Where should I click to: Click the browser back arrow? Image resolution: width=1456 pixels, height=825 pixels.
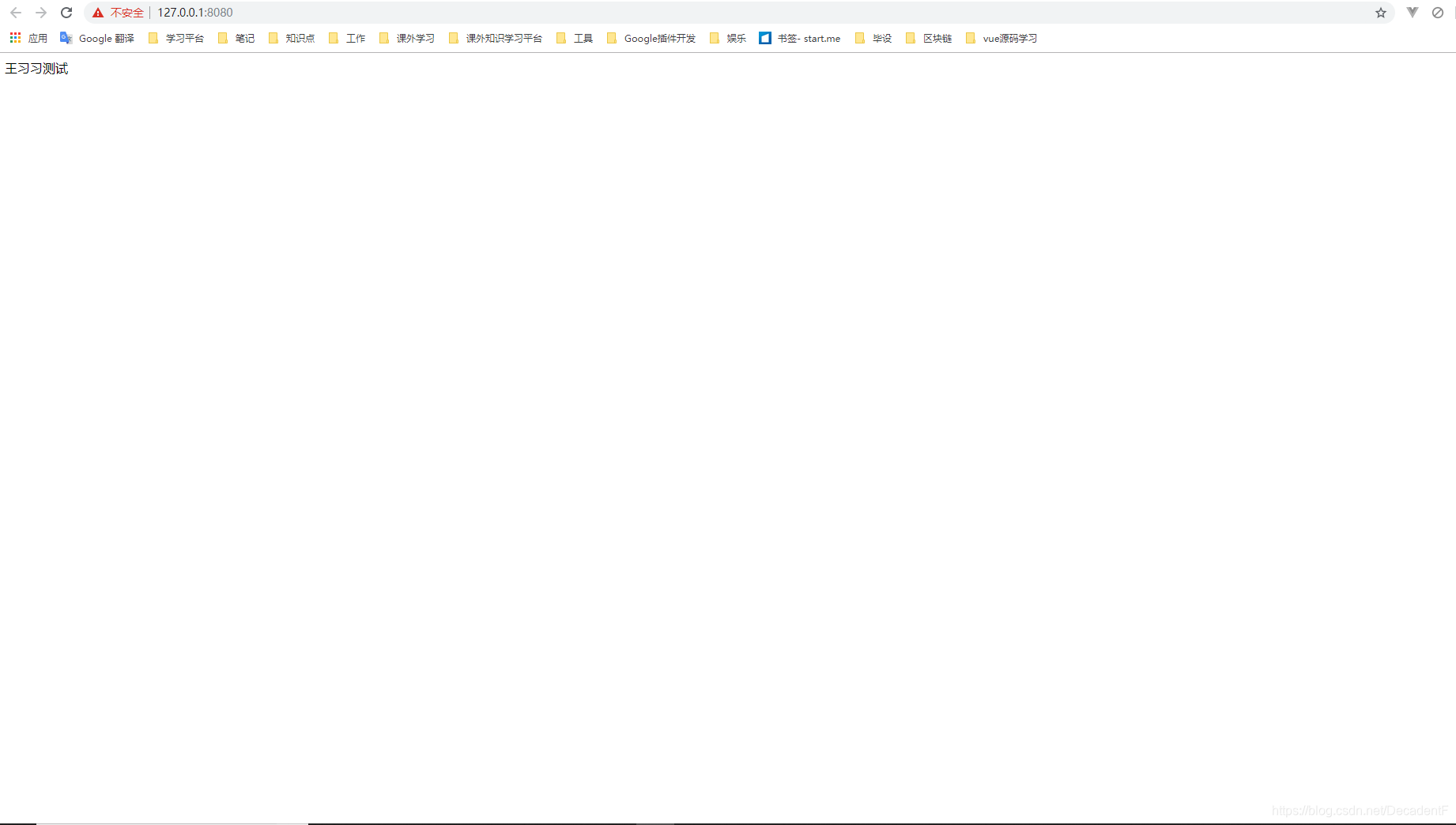pos(16,13)
